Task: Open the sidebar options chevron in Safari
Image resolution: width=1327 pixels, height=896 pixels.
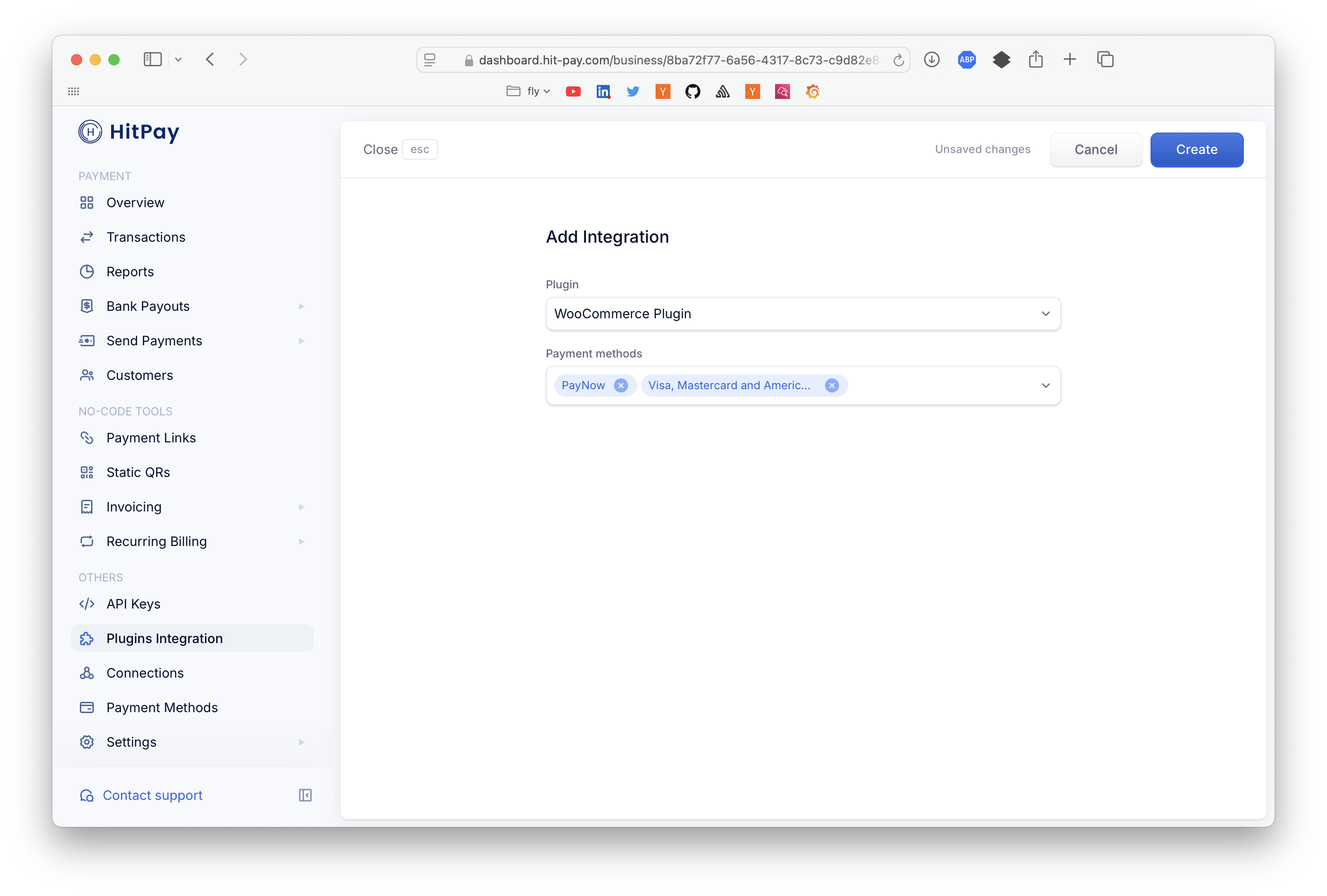Action: pyautogui.click(x=178, y=59)
